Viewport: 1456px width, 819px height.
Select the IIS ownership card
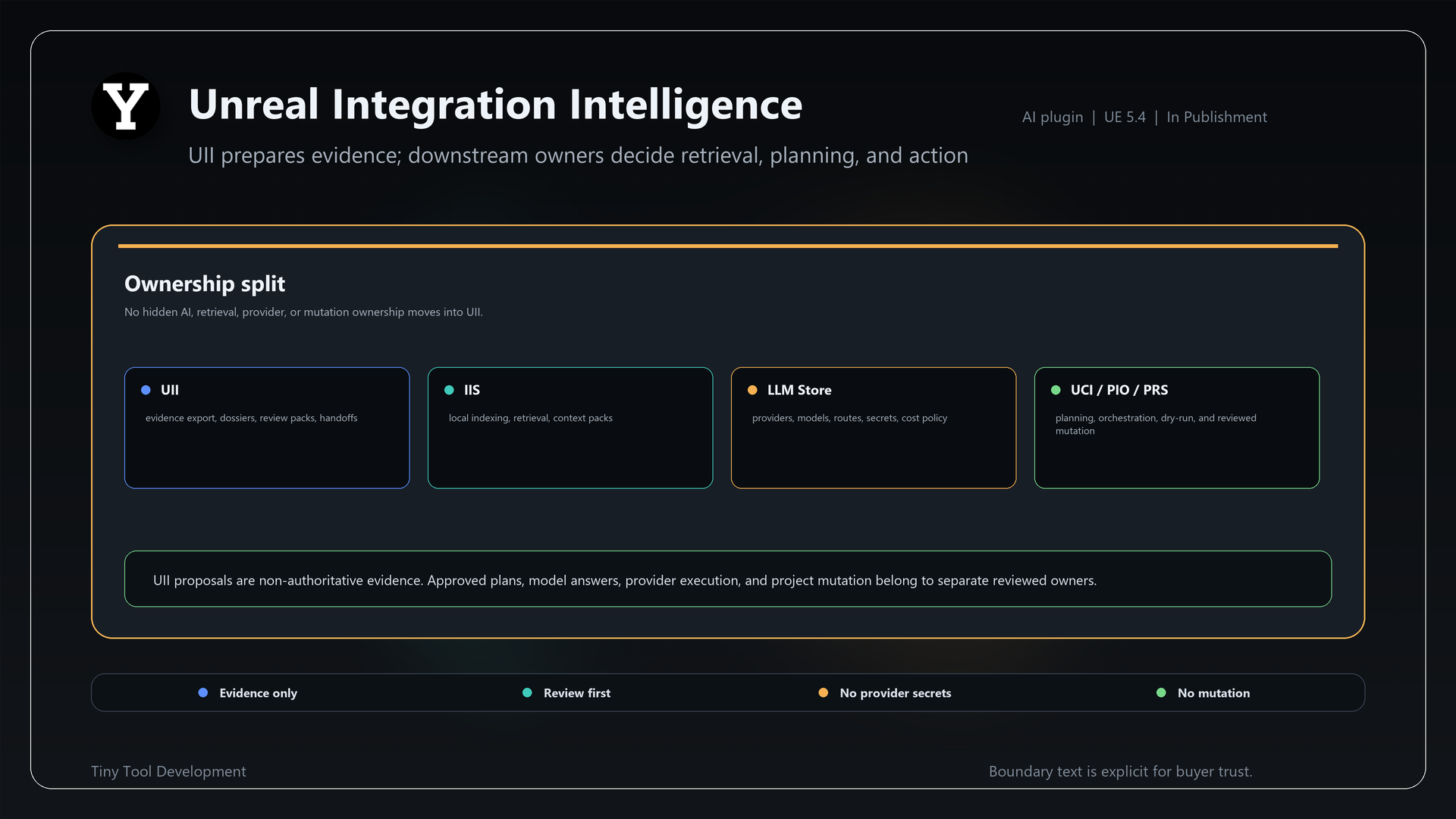click(570, 428)
